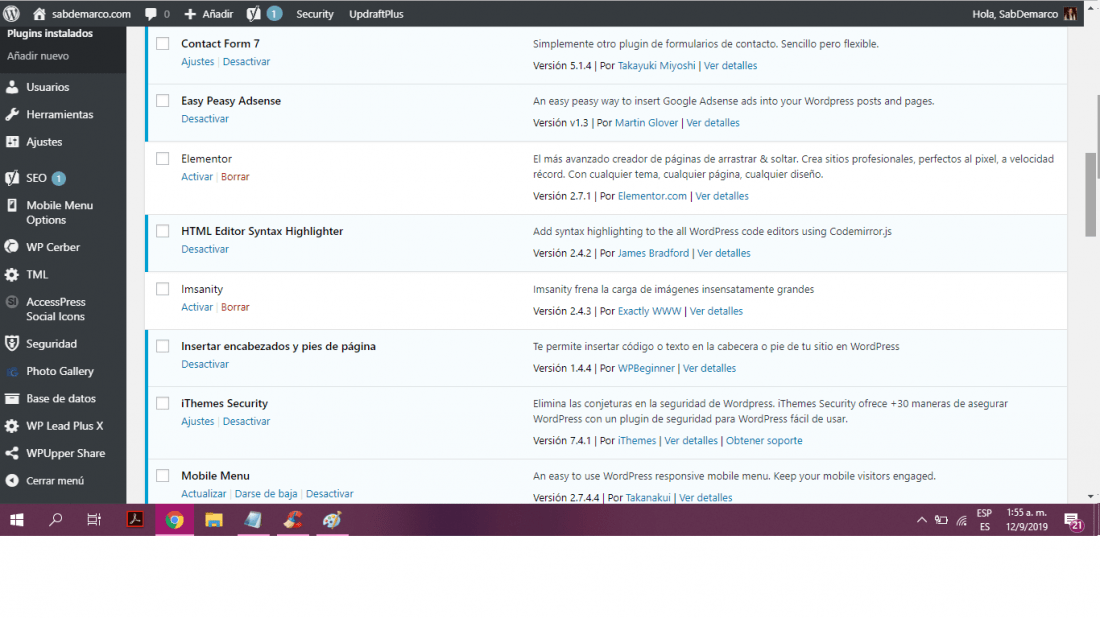Click the scrollbar down arrow

(1091, 497)
